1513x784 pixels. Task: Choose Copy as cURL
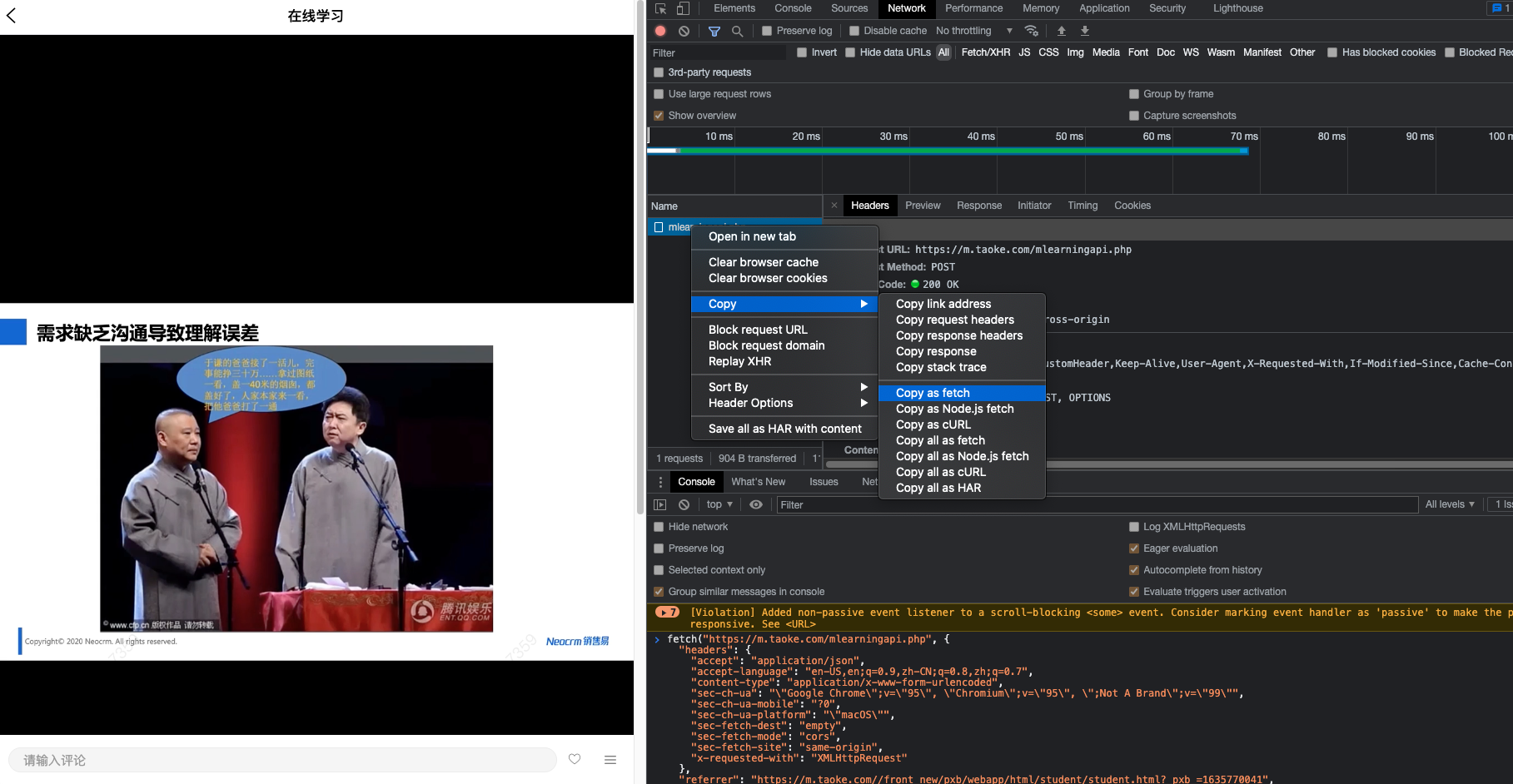[x=962, y=424]
